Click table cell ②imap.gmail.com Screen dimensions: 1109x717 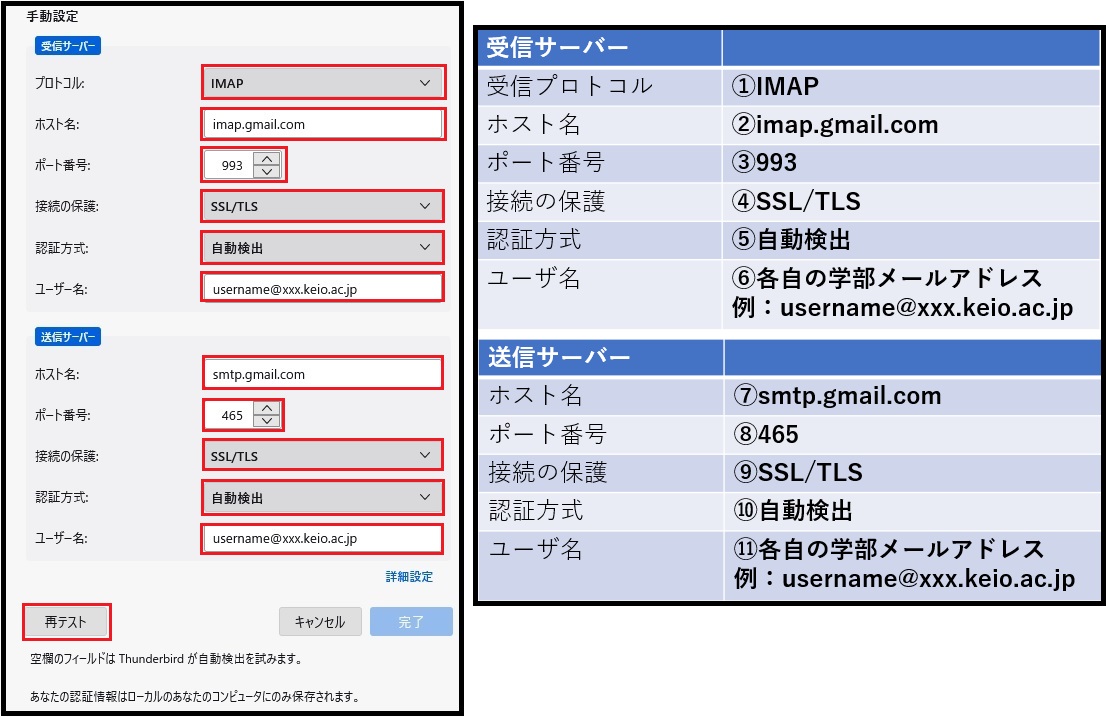pos(911,125)
